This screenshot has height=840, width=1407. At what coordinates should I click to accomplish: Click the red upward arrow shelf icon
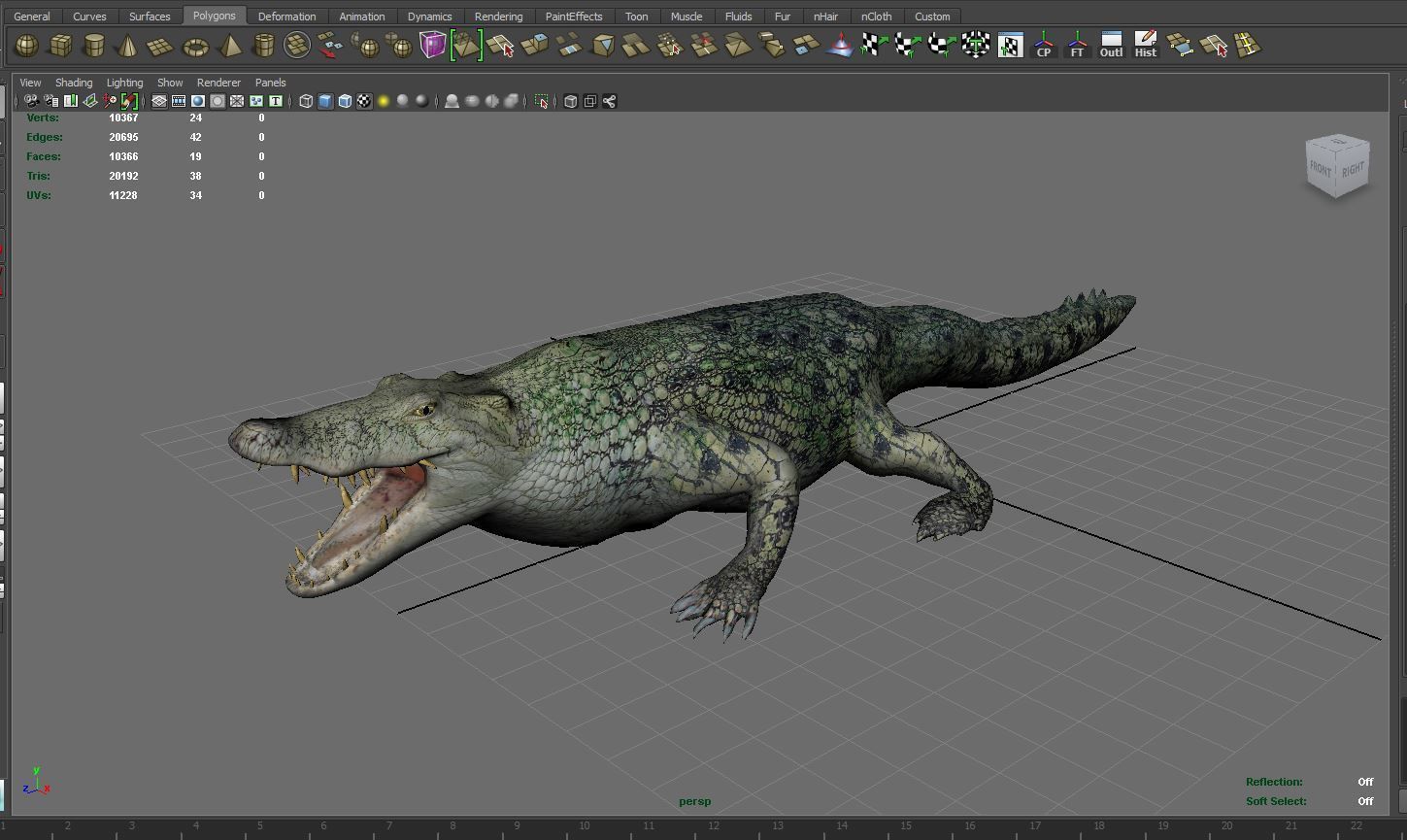[x=839, y=45]
